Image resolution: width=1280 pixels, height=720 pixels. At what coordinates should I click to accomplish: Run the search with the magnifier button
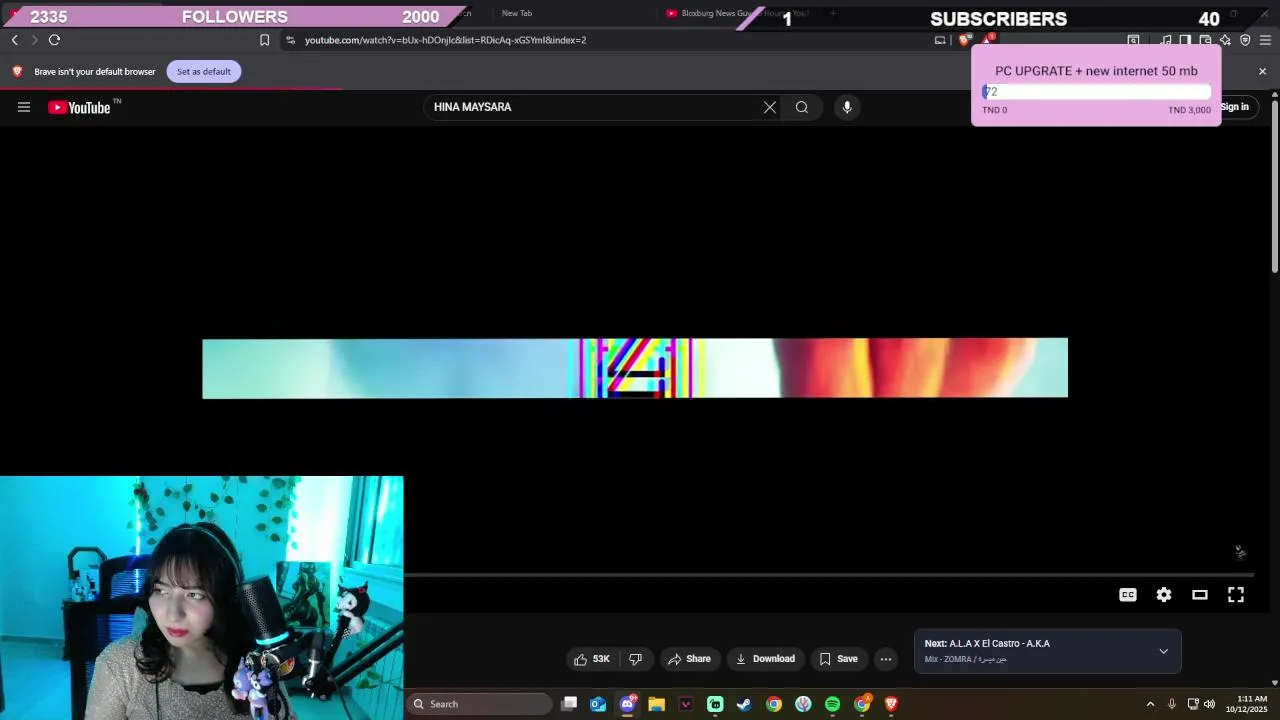pyautogui.click(x=802, y=107)
